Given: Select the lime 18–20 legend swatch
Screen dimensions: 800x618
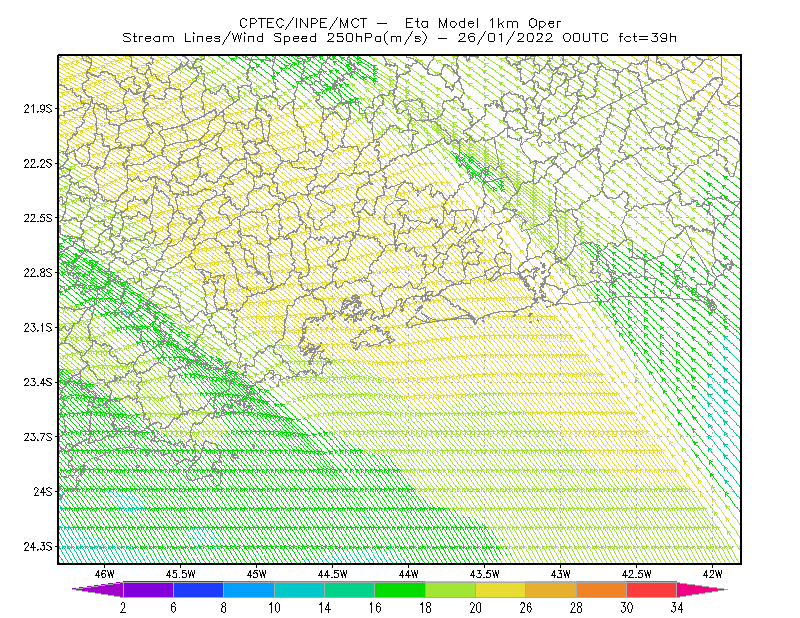Looking at the screenshot, I should click(x=451, y=589).
